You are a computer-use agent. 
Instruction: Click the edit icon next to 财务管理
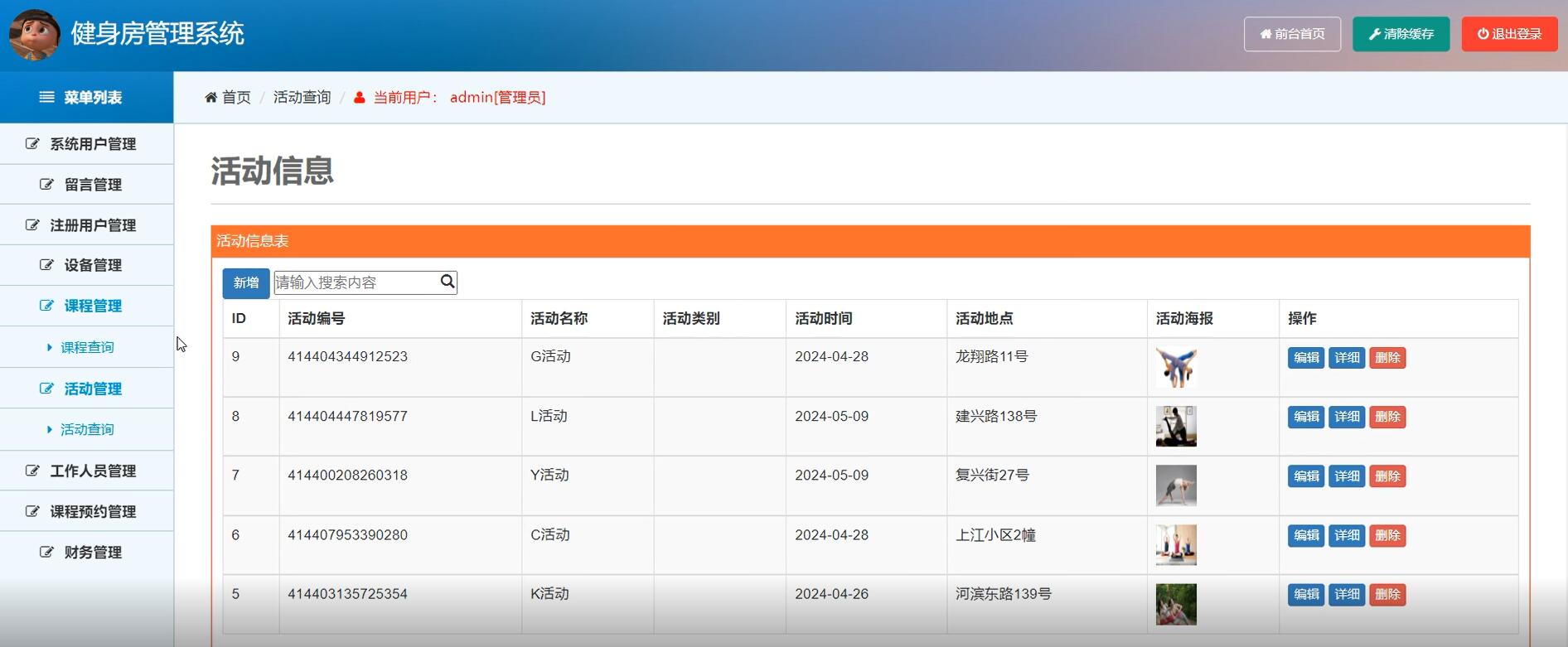[x=47, y=552]
